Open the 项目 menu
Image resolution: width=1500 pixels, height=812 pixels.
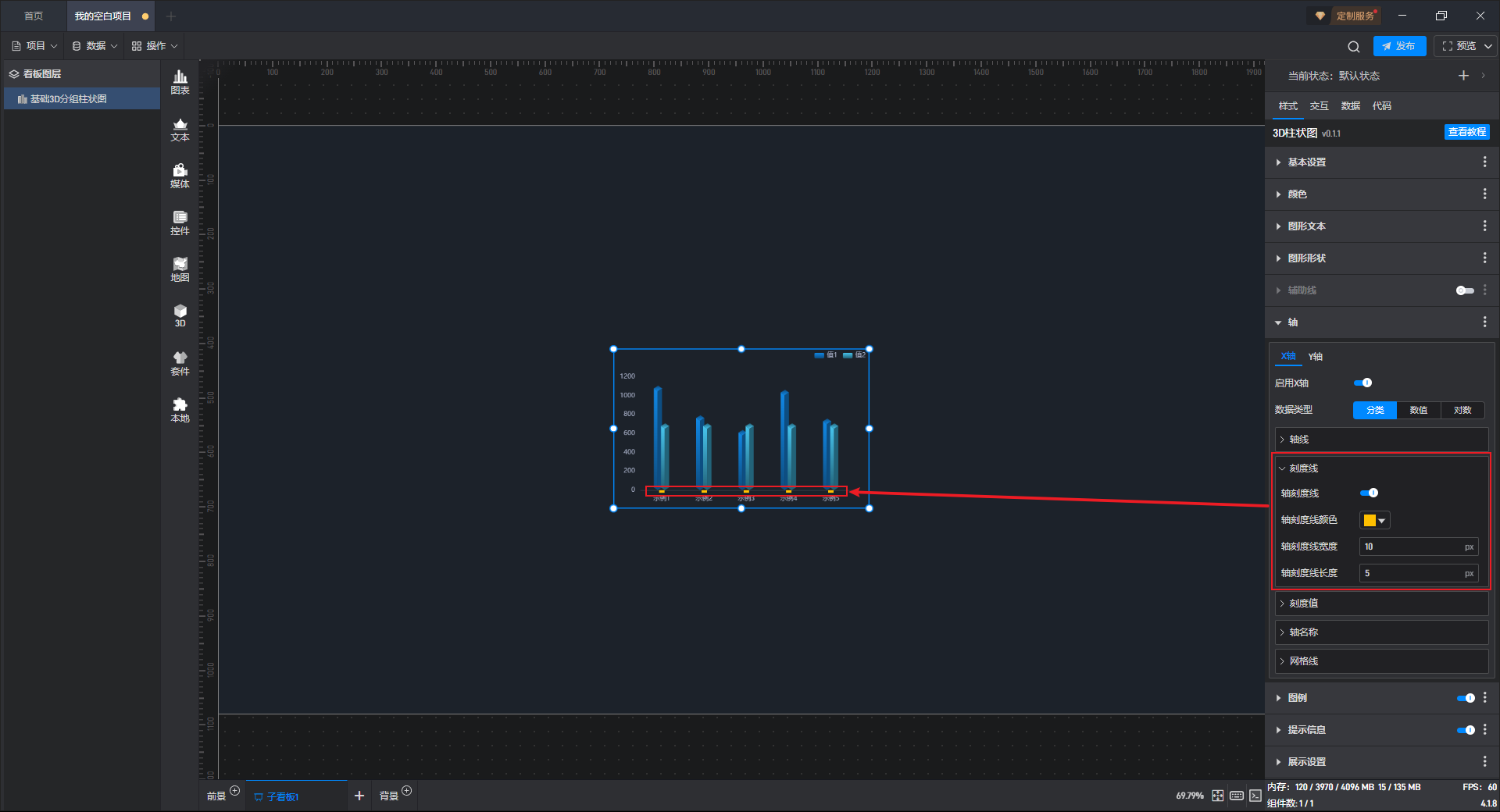pyautogui.click(x=34, y=46)
